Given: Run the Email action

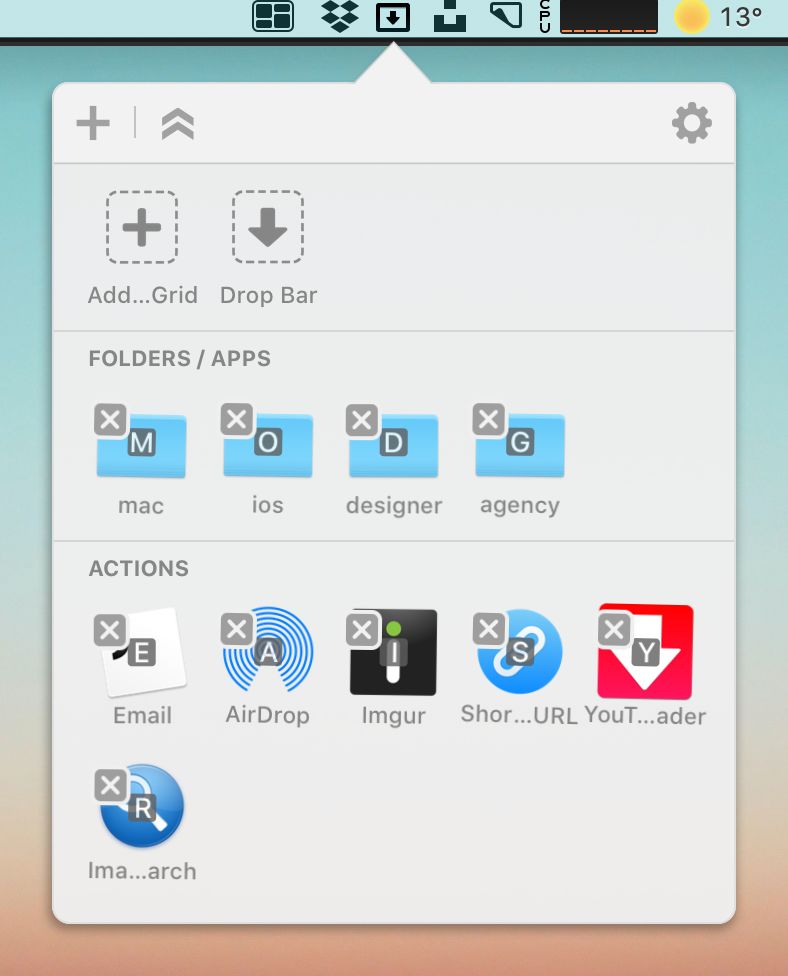Looking at the screenshot, I should (x=143, y=652).
